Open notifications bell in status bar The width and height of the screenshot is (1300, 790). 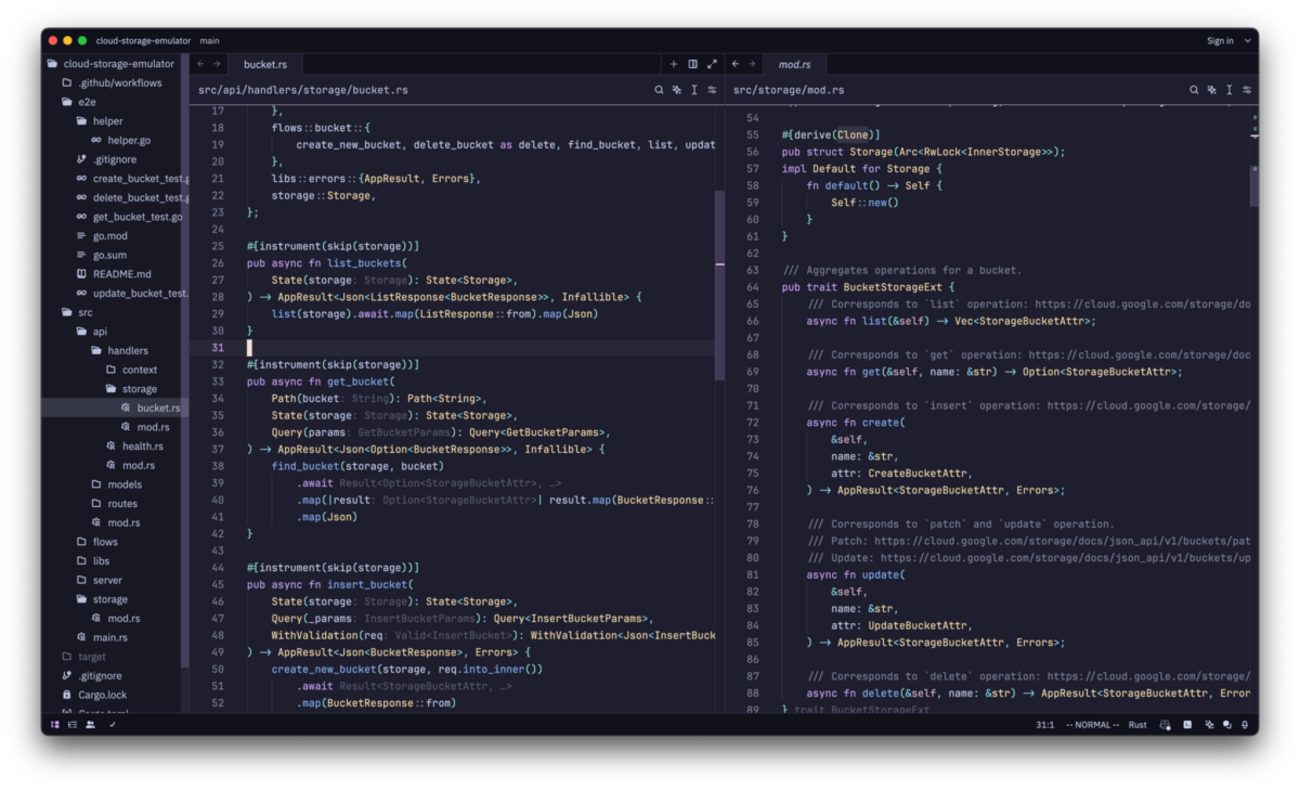(x=1245, y=725)
